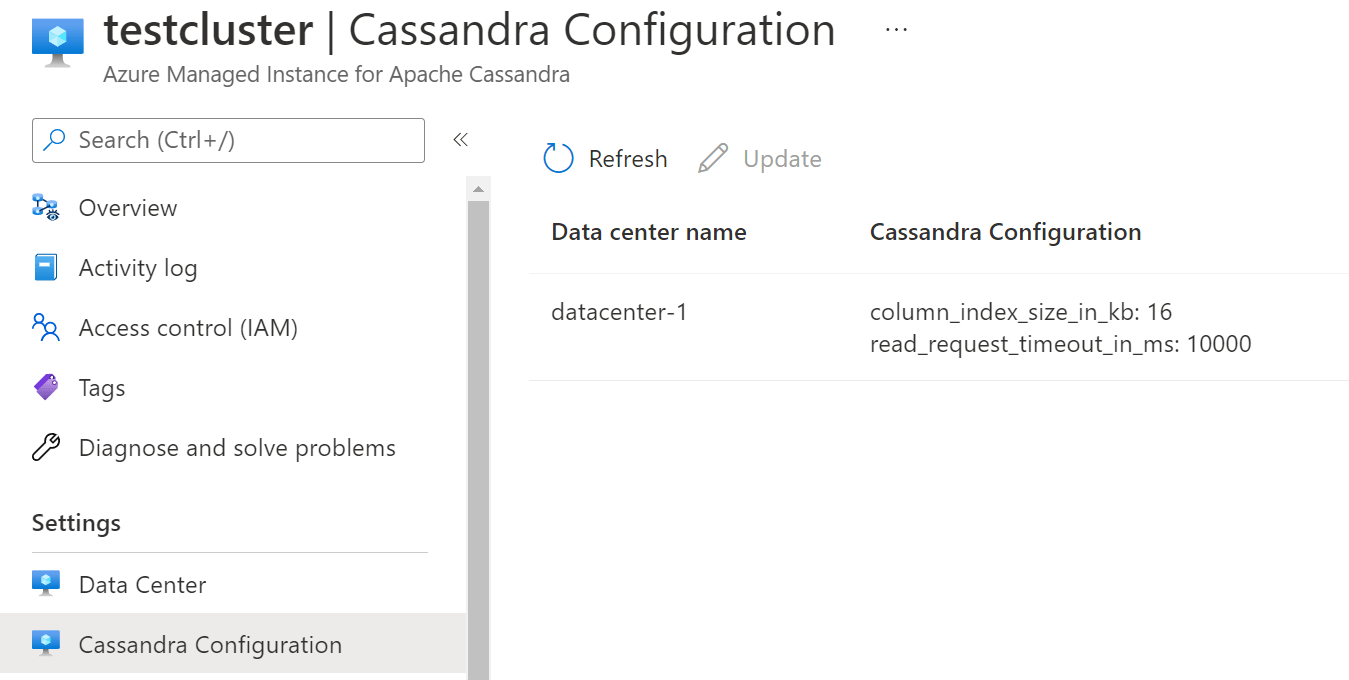The height and width of the screenshot is (680, 1349).
Task: Click the Refresh button
Action: [x=604, y=158]
